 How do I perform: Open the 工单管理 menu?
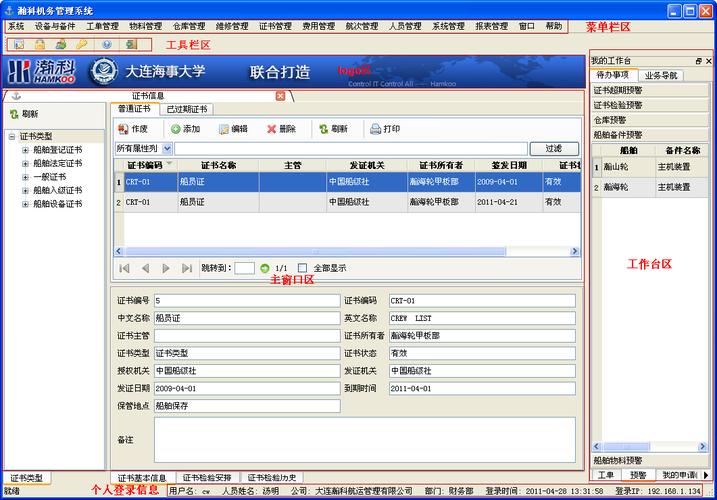[x=102, y=27]
